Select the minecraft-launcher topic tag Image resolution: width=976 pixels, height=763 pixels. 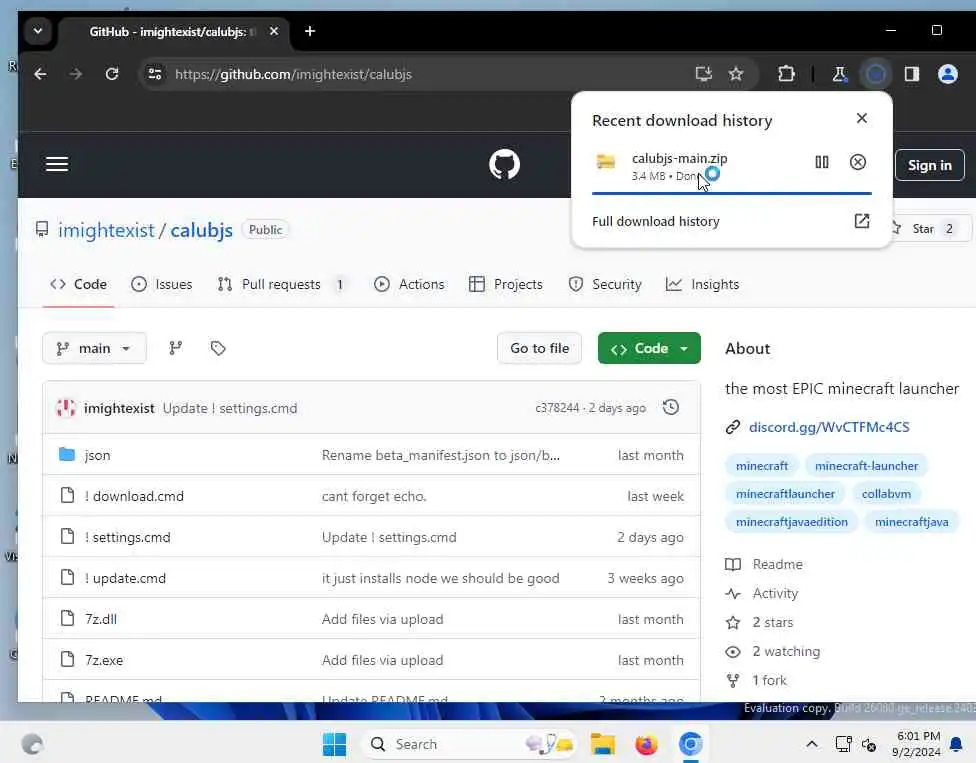pyautogui.click(x=866, y=466)
